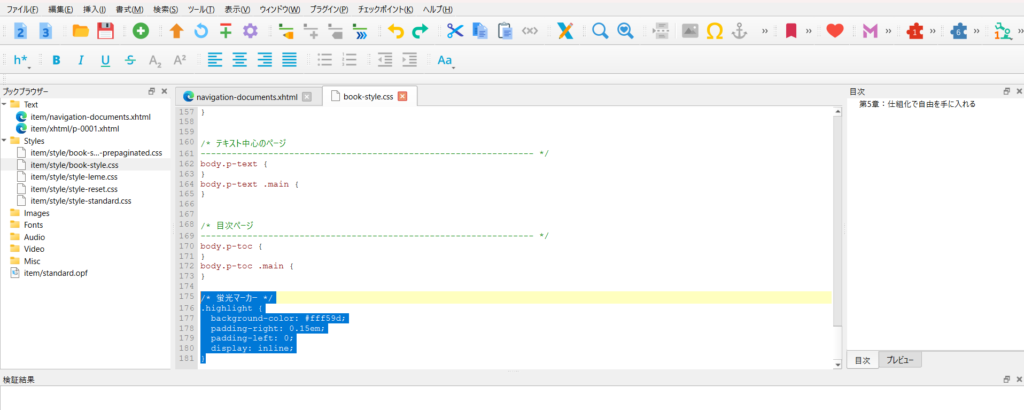The image size is (1024, 410).
Task: Open Find and Replace magnifier icon
Action: click(600, 31)
